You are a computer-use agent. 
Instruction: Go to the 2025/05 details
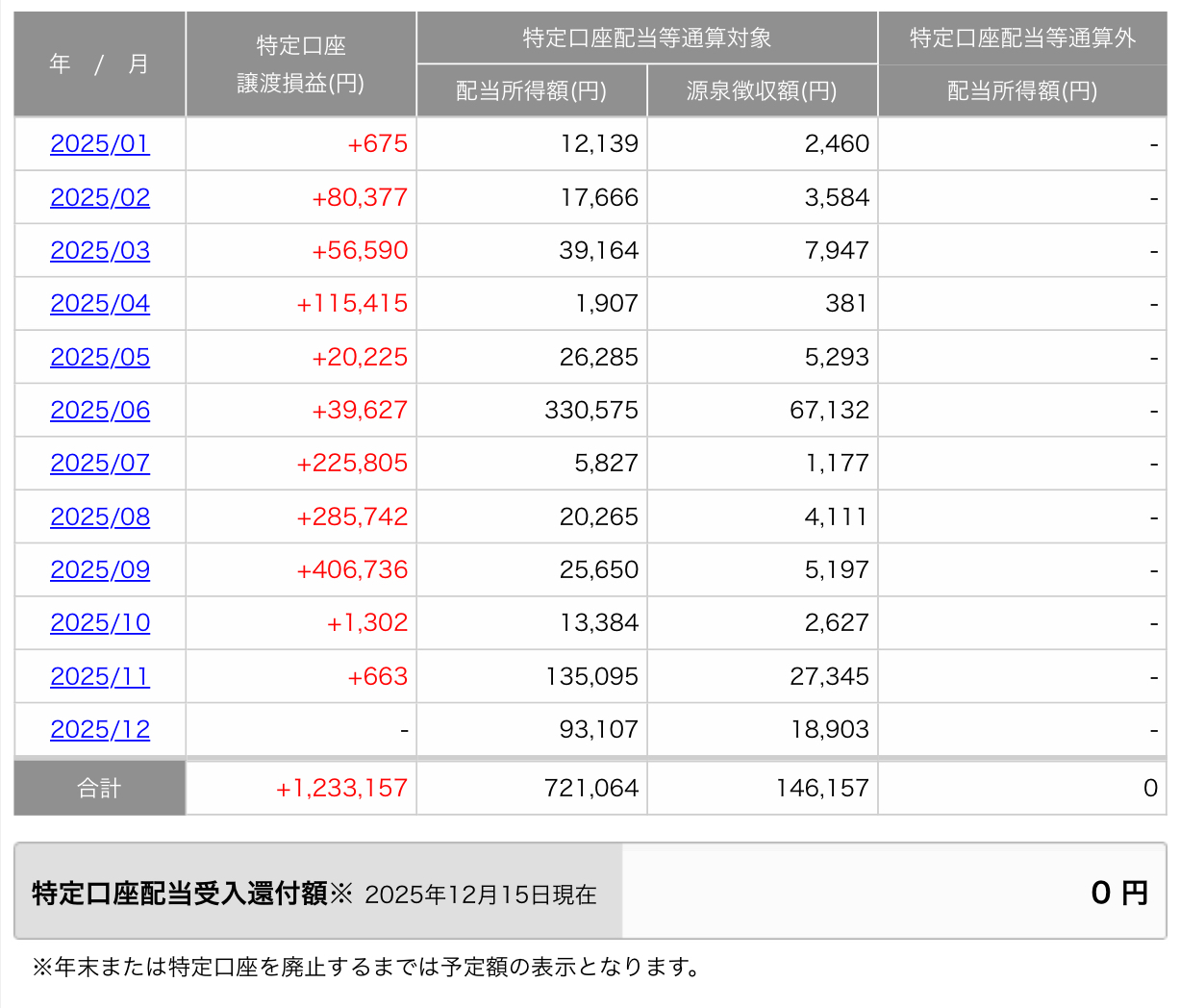tap(100, 358)
